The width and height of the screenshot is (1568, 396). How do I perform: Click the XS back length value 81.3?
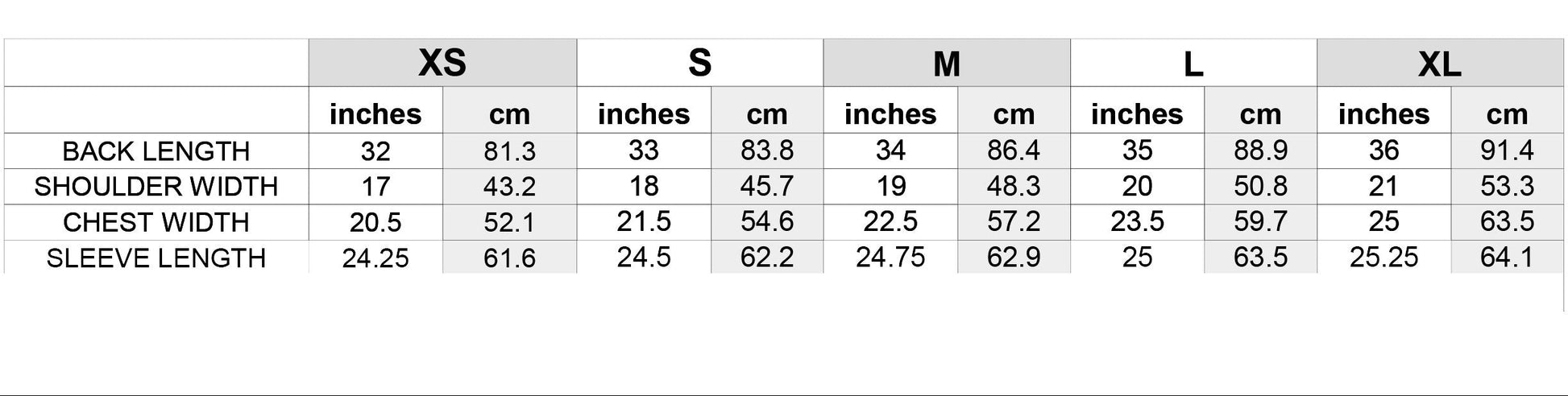tap(509, 151)
